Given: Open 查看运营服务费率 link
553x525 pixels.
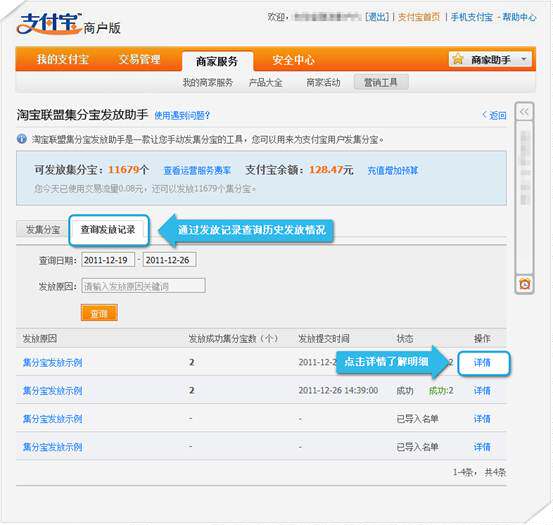Looking at the screenshot, I should [x=197, y=171].
